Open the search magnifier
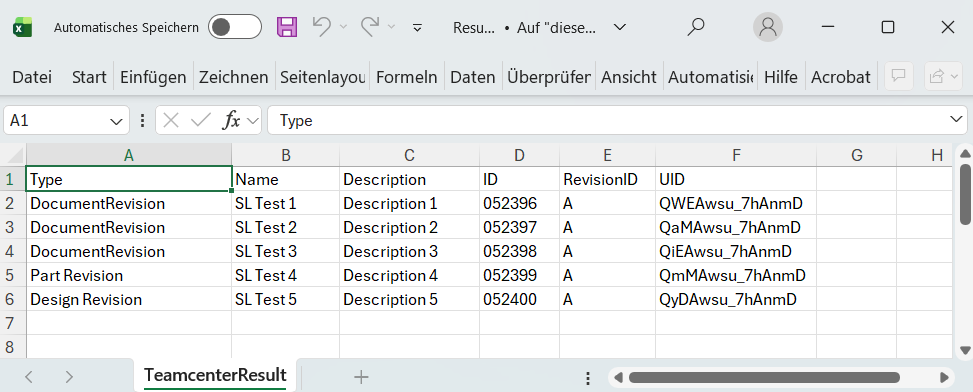This screenshot has width=973, height=392. [696, 27]
